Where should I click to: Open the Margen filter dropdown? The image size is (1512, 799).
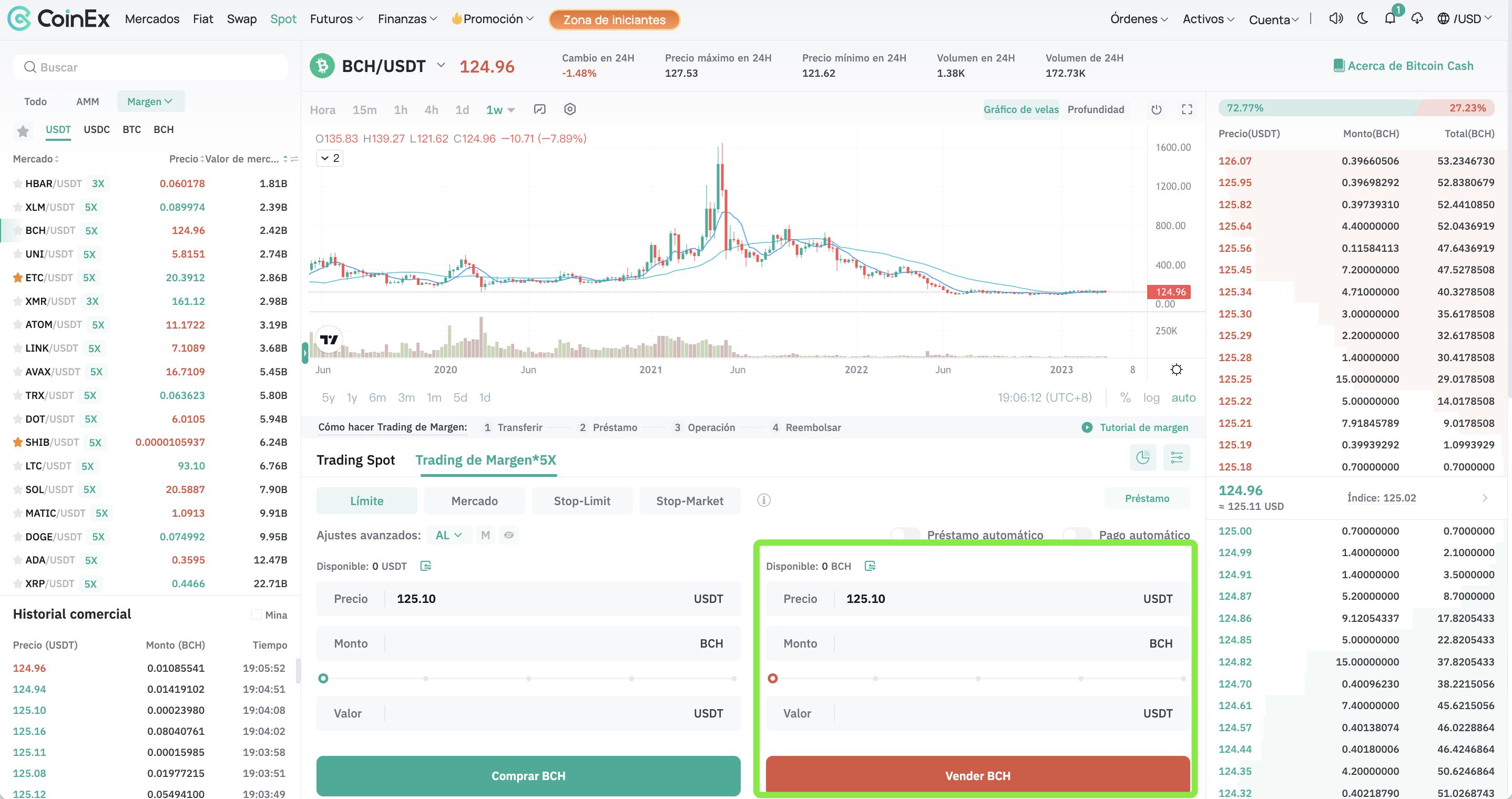(x=150, y=101)
